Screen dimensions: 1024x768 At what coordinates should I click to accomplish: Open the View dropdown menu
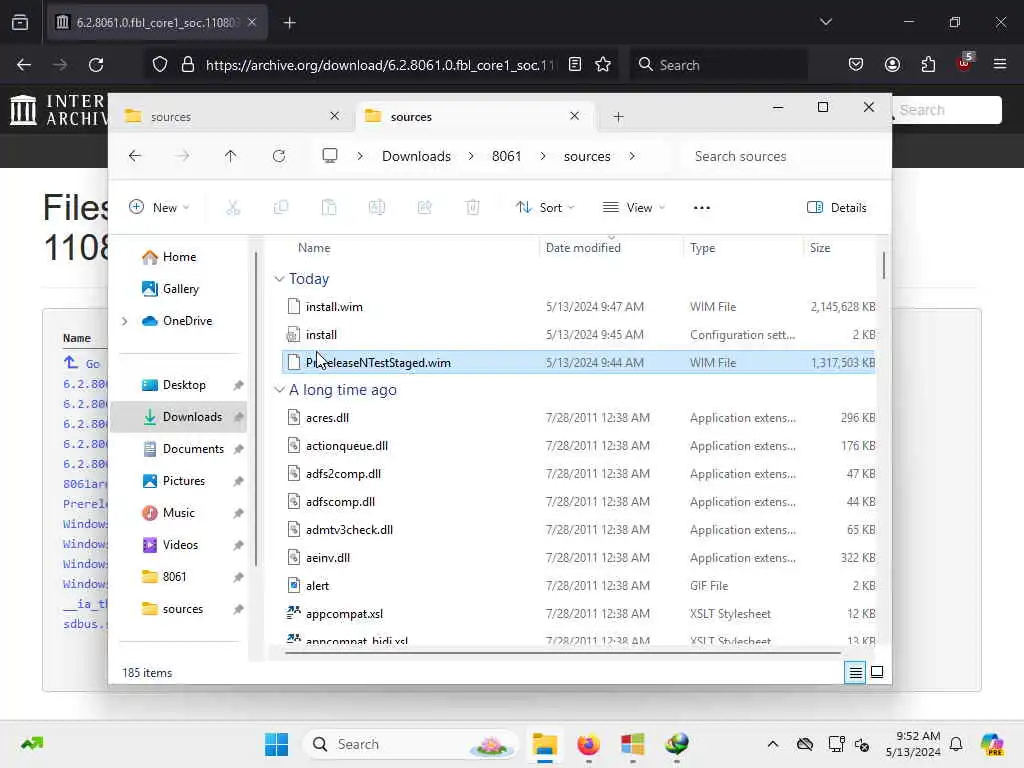[x=633, y=208]
